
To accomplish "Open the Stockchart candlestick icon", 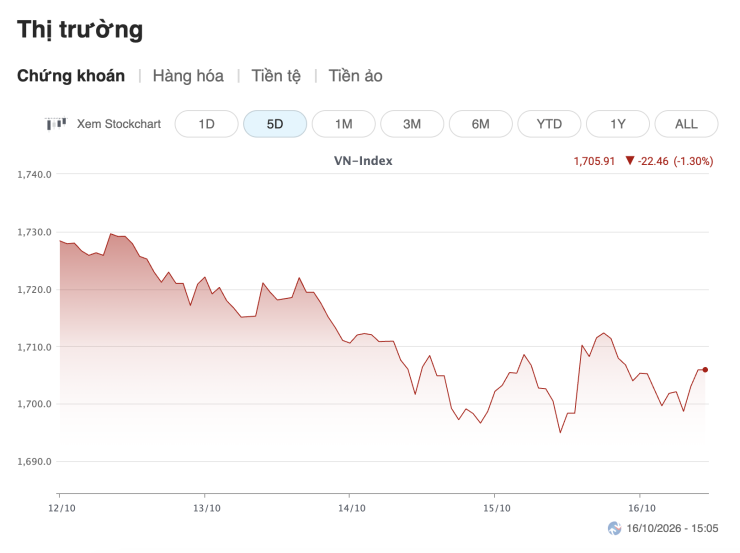I will point(56,124).
